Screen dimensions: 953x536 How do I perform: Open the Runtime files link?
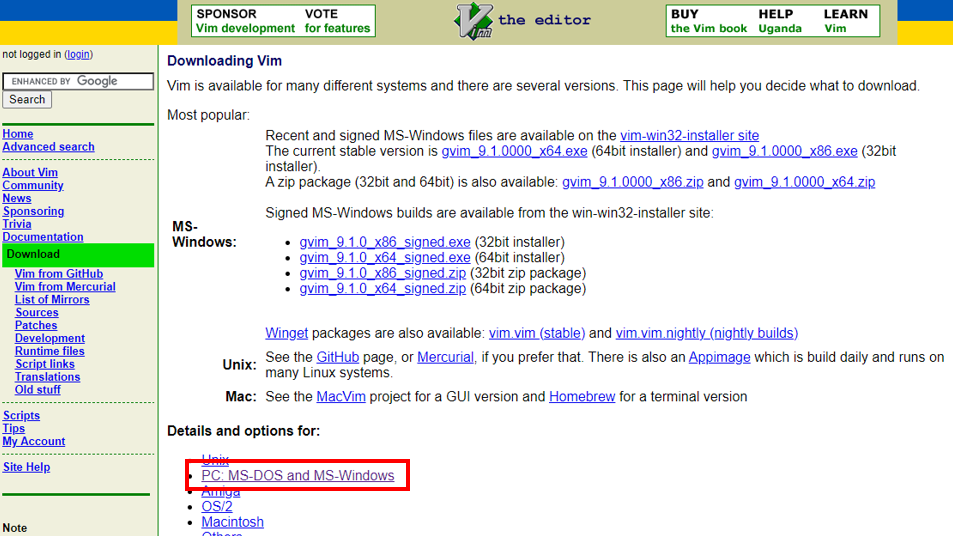pyautogui.click(x=50, y=351)
